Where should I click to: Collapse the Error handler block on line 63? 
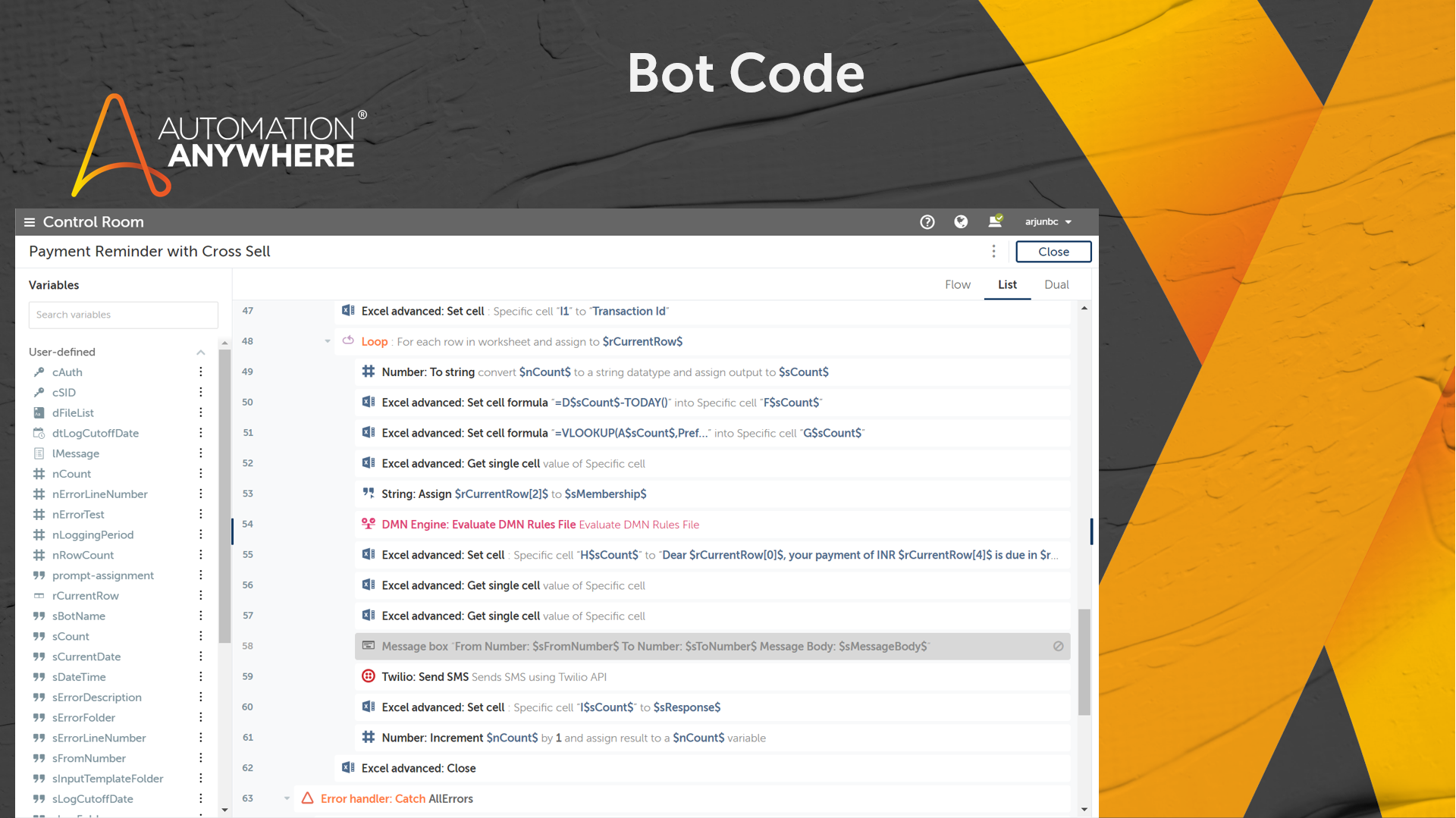click(x=287, y=798)
